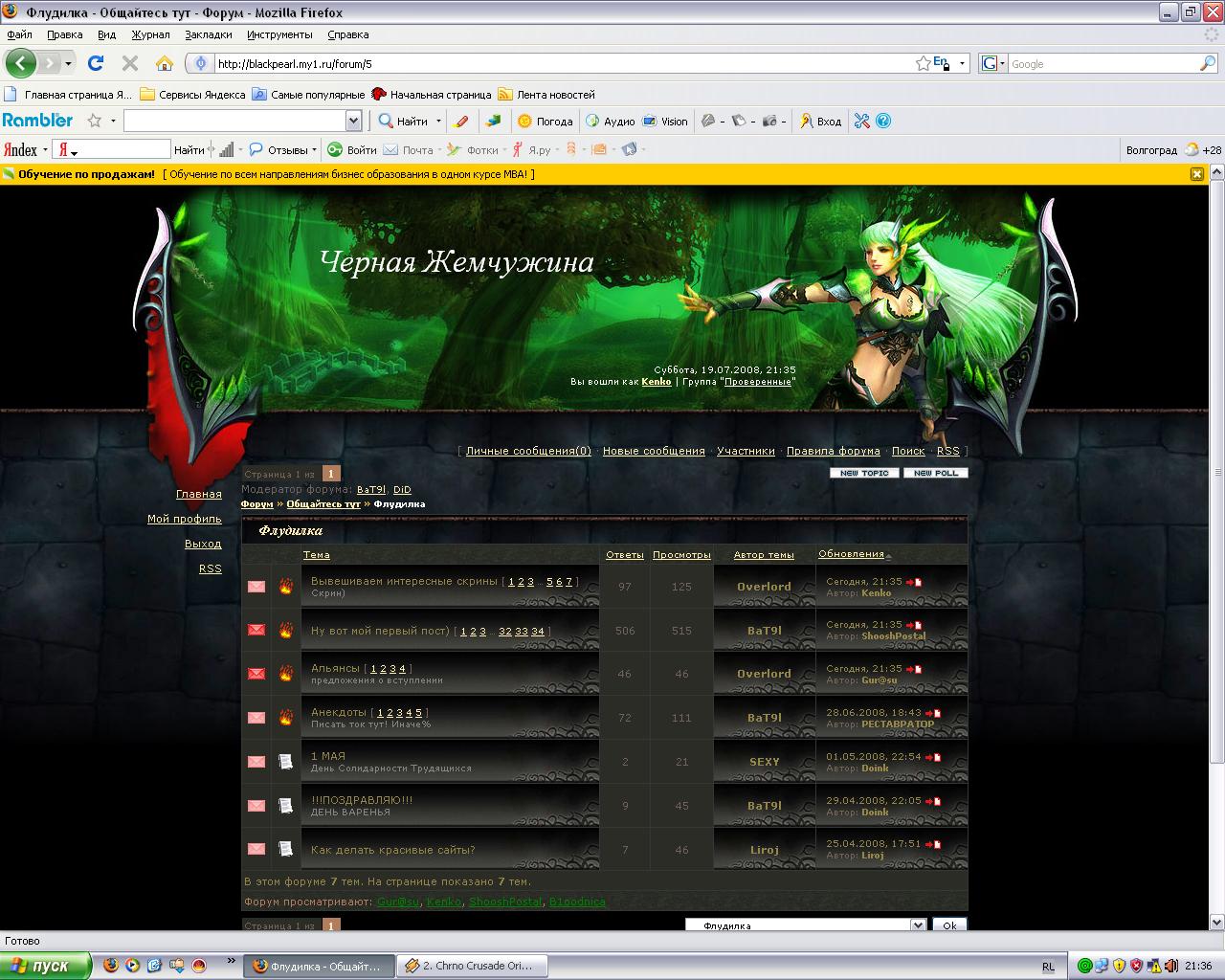The height and width of the screenshot is (980, 1225).
Task: Open the Файл menu
Action: [x=19, y=34]
